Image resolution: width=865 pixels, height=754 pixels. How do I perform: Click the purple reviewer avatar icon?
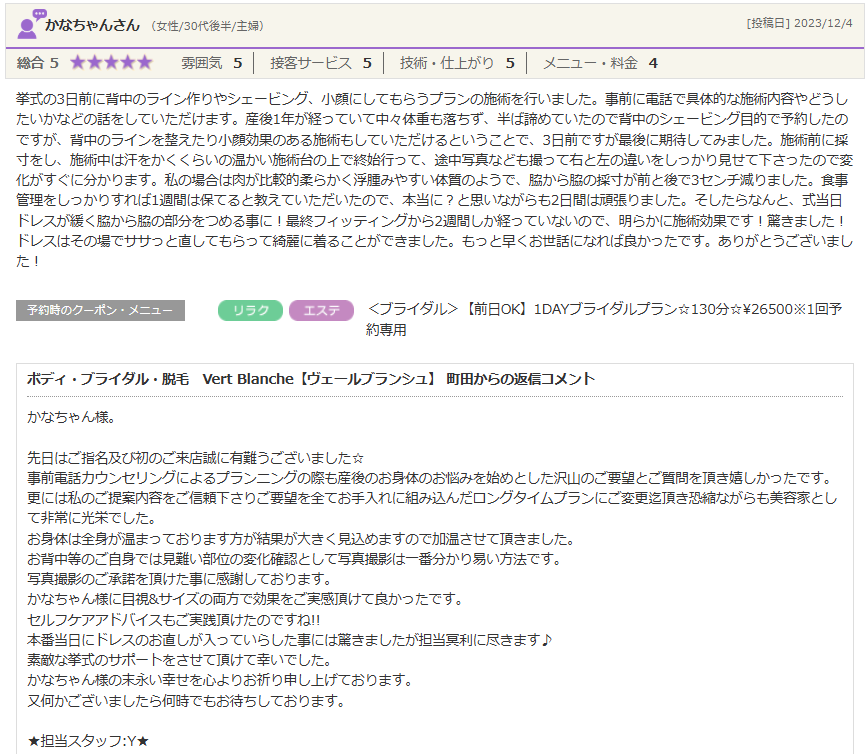click(31, 24)
